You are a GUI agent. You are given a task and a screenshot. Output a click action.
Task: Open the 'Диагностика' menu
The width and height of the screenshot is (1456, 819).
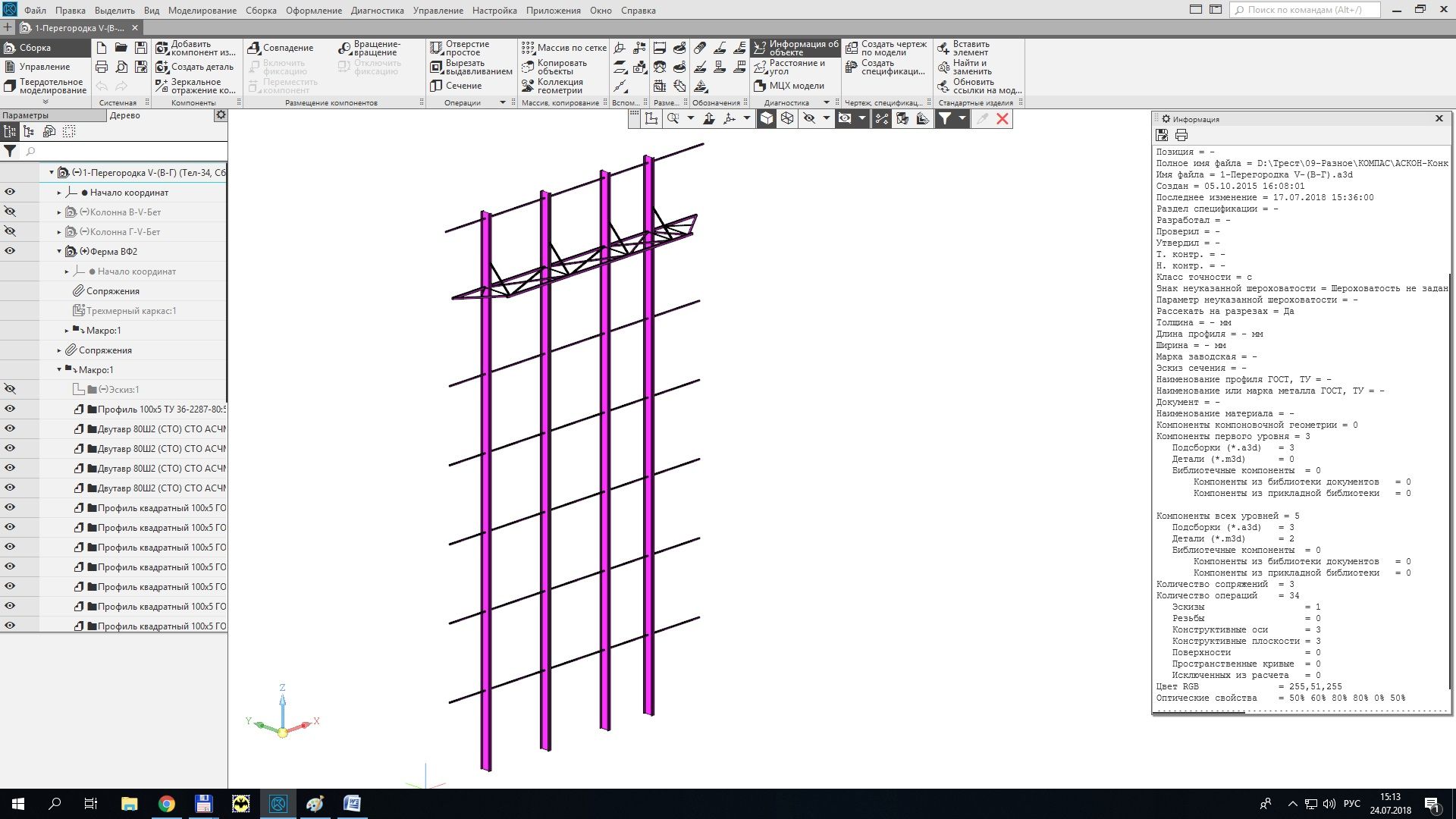point(377,11)
